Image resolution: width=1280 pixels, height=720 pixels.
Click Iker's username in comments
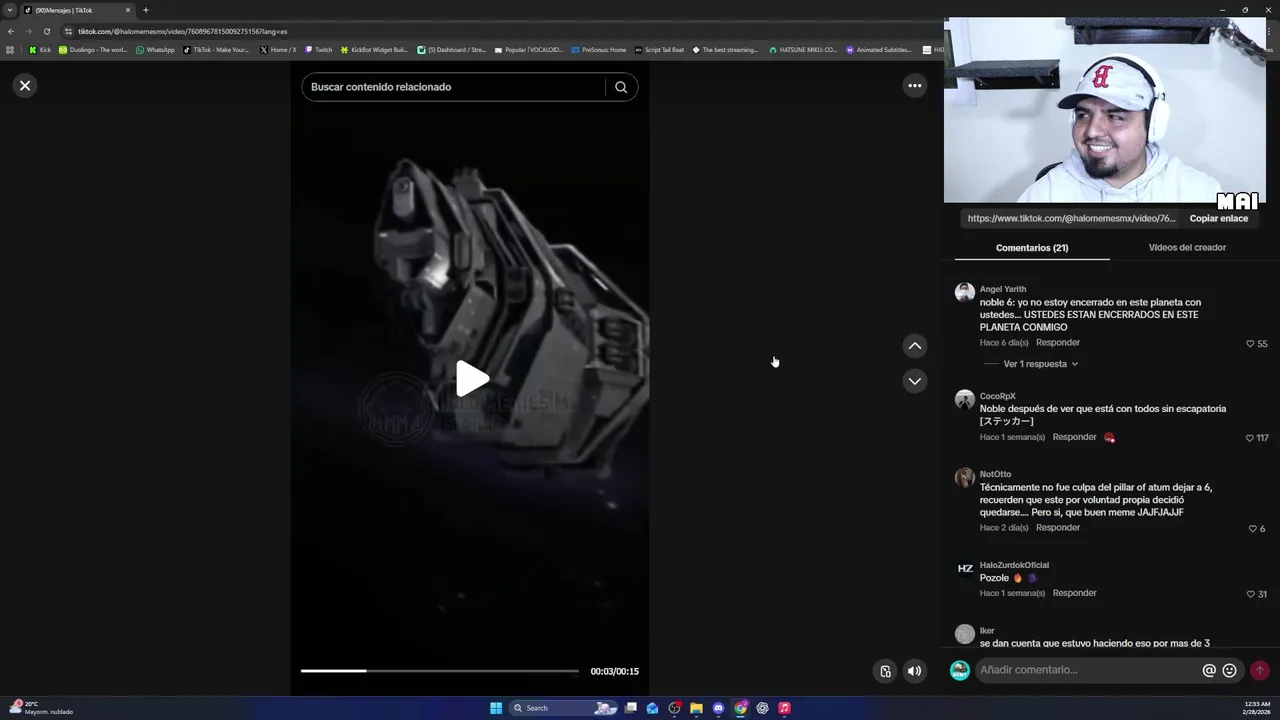pyautogui.click(x=987, y=631)
